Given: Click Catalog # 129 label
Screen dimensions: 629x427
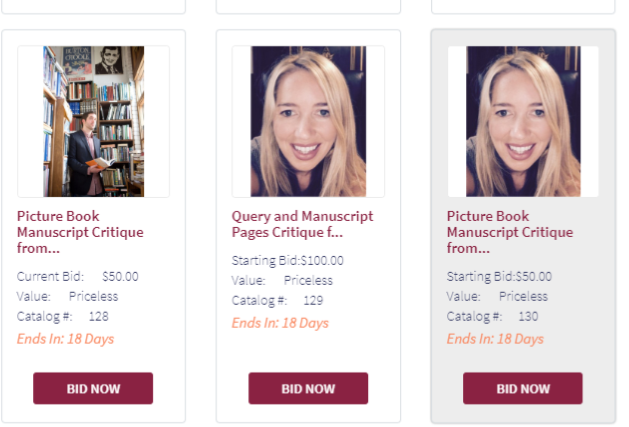Looking at the screenshot, I should pos(278,301).
